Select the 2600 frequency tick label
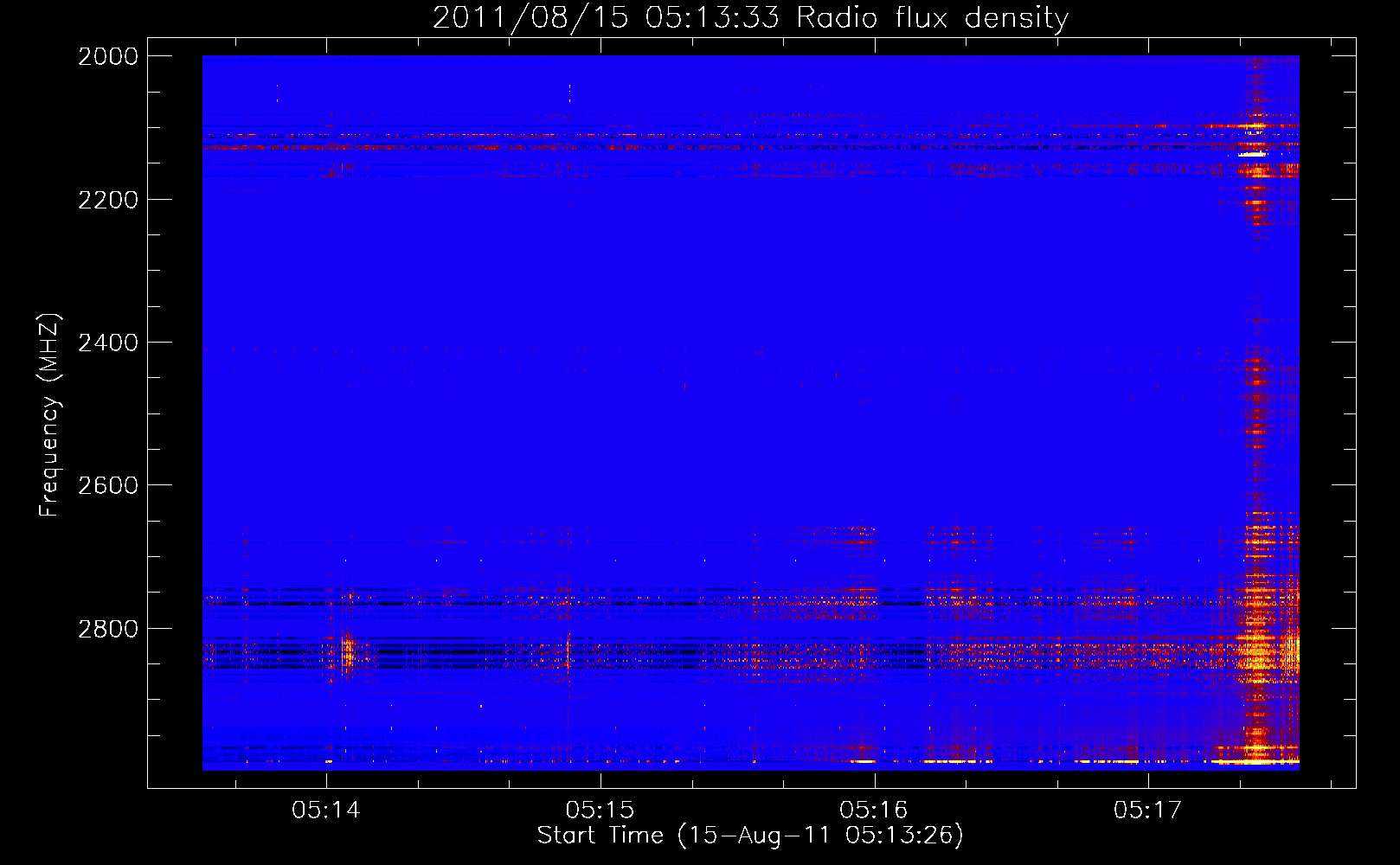The image size is (1400, 865). click(108, 485)
